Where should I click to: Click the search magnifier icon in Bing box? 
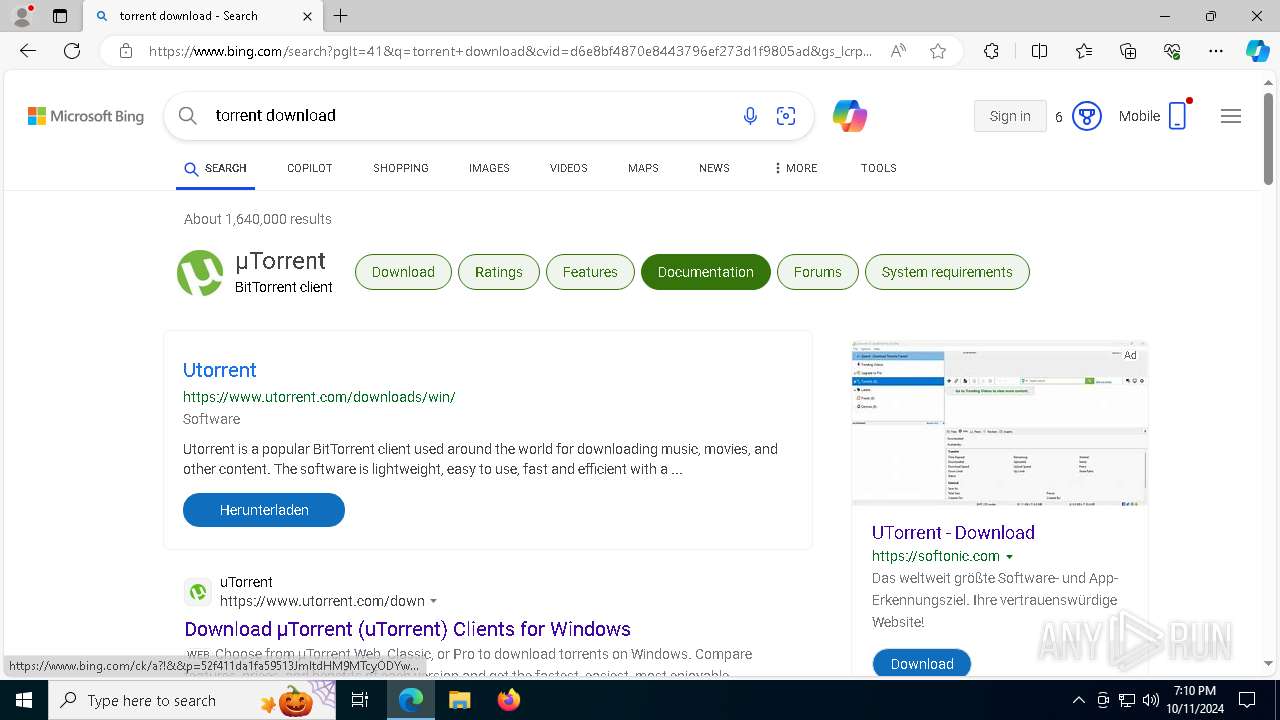click(187, 116)
